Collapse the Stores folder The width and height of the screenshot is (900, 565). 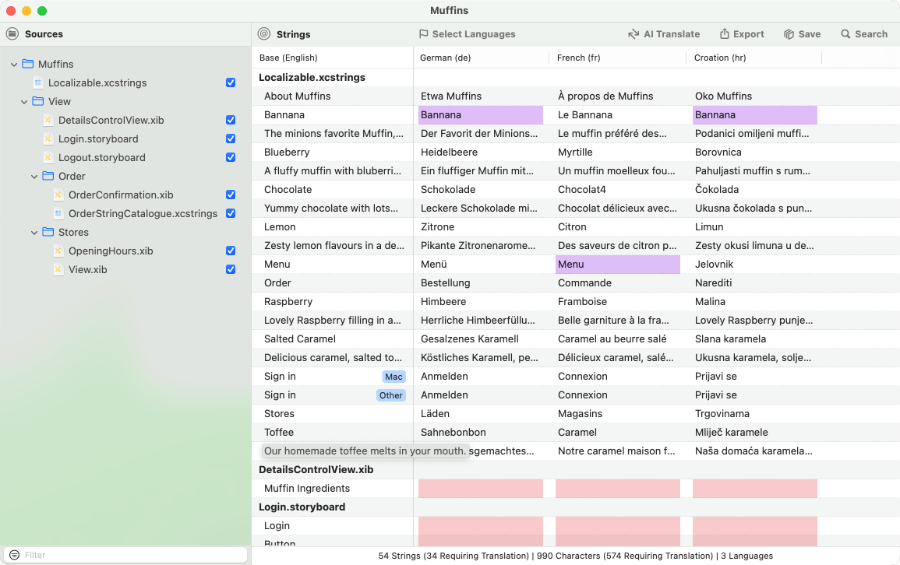pos(34,232)
